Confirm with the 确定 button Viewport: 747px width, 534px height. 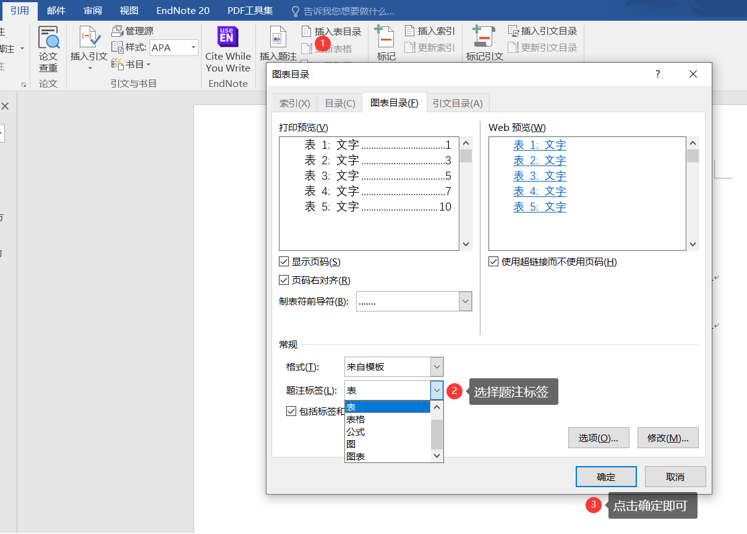click(x=606, y=476)
